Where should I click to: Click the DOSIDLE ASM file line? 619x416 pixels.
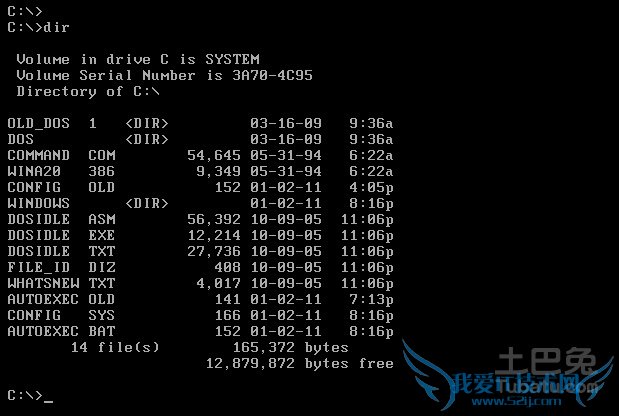click(200, 219)
